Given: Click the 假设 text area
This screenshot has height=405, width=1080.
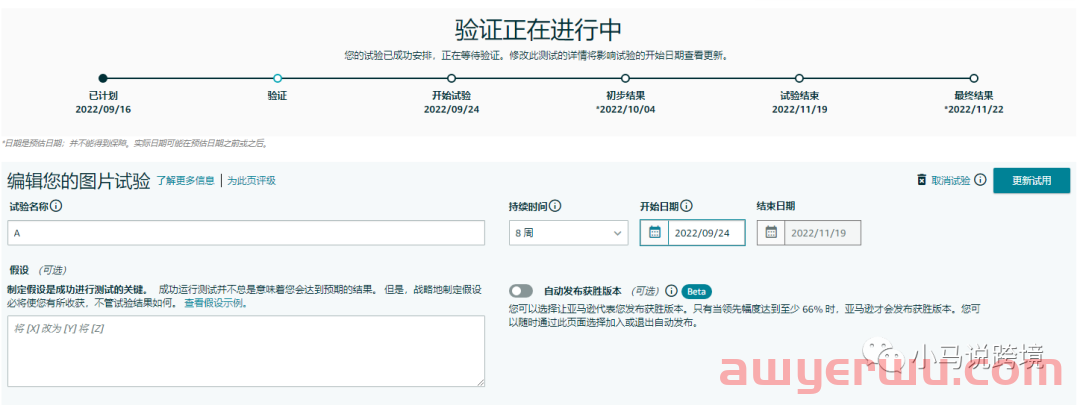Looking at the screenshot, I should [x=245, y=350].
